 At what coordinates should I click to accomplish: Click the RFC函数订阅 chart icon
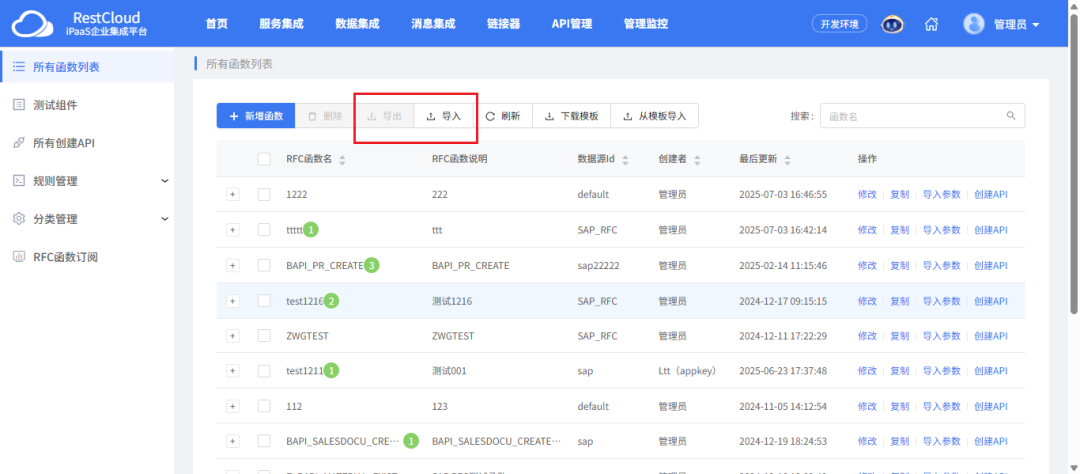click(18, 257)
